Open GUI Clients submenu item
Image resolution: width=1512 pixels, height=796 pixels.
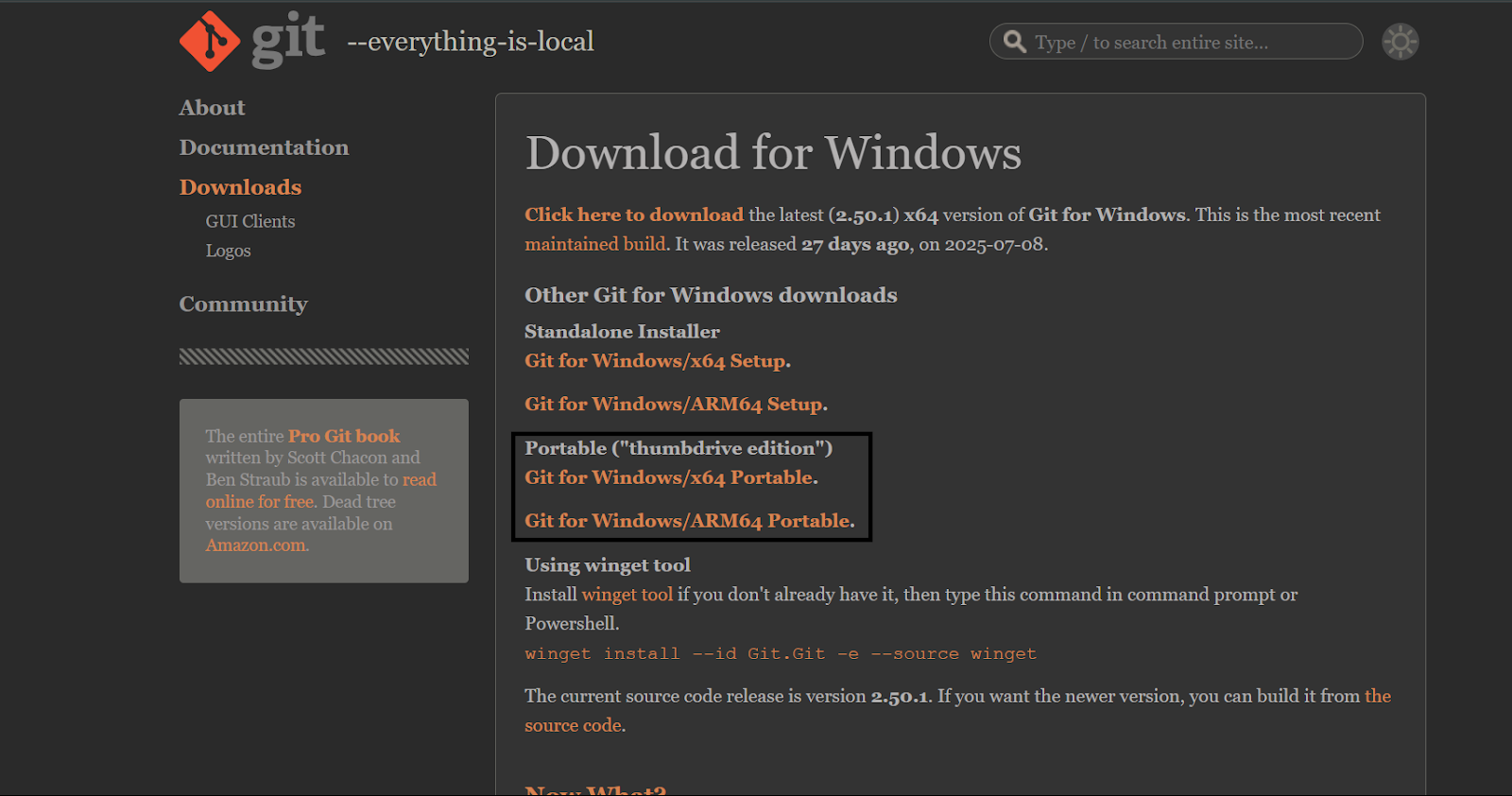tap(250, 221)
